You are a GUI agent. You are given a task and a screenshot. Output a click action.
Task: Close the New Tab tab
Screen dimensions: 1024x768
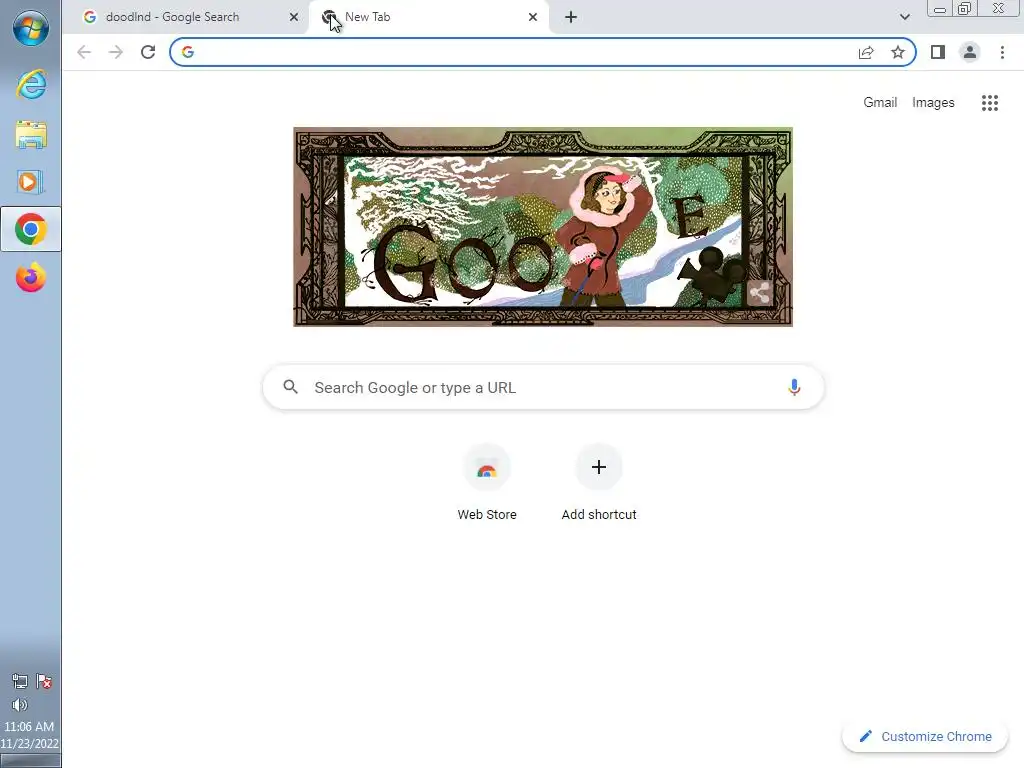pos(533,17)
